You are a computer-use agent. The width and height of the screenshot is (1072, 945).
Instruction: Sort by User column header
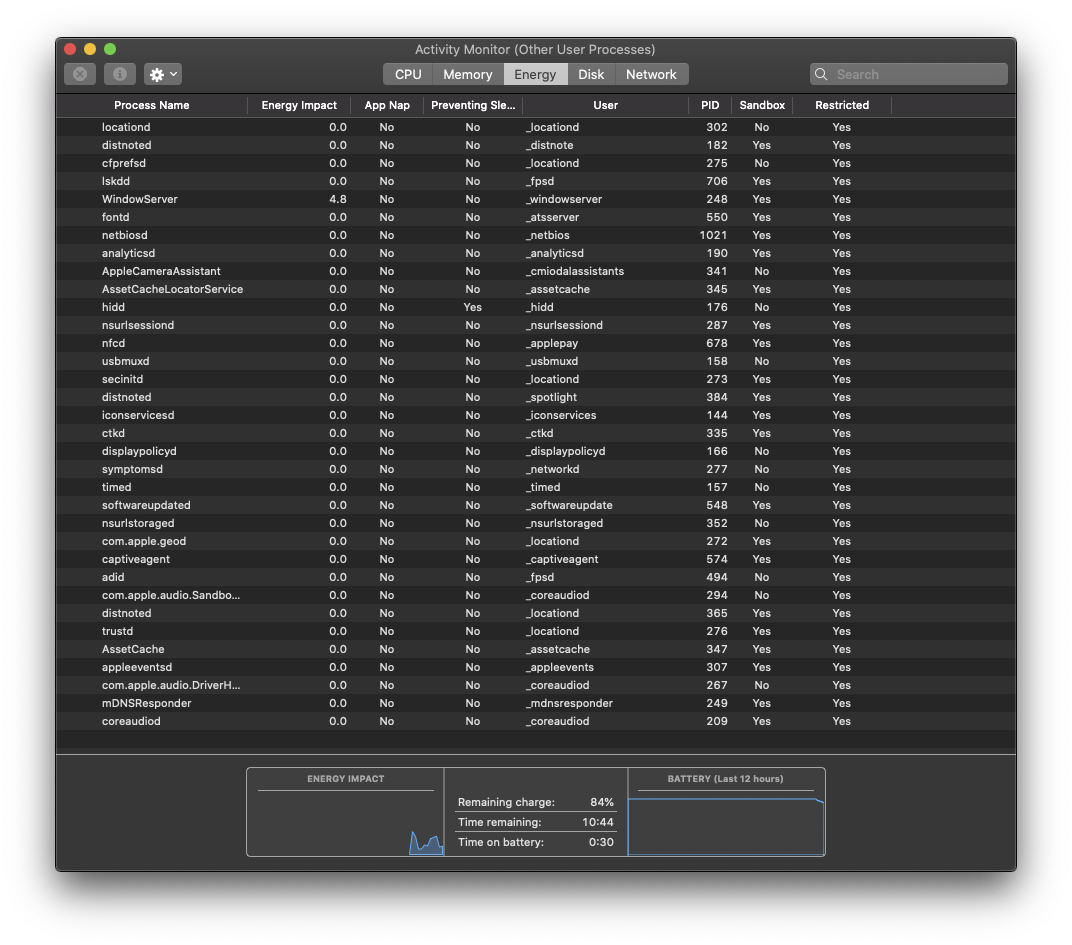[x=606, y=105]
